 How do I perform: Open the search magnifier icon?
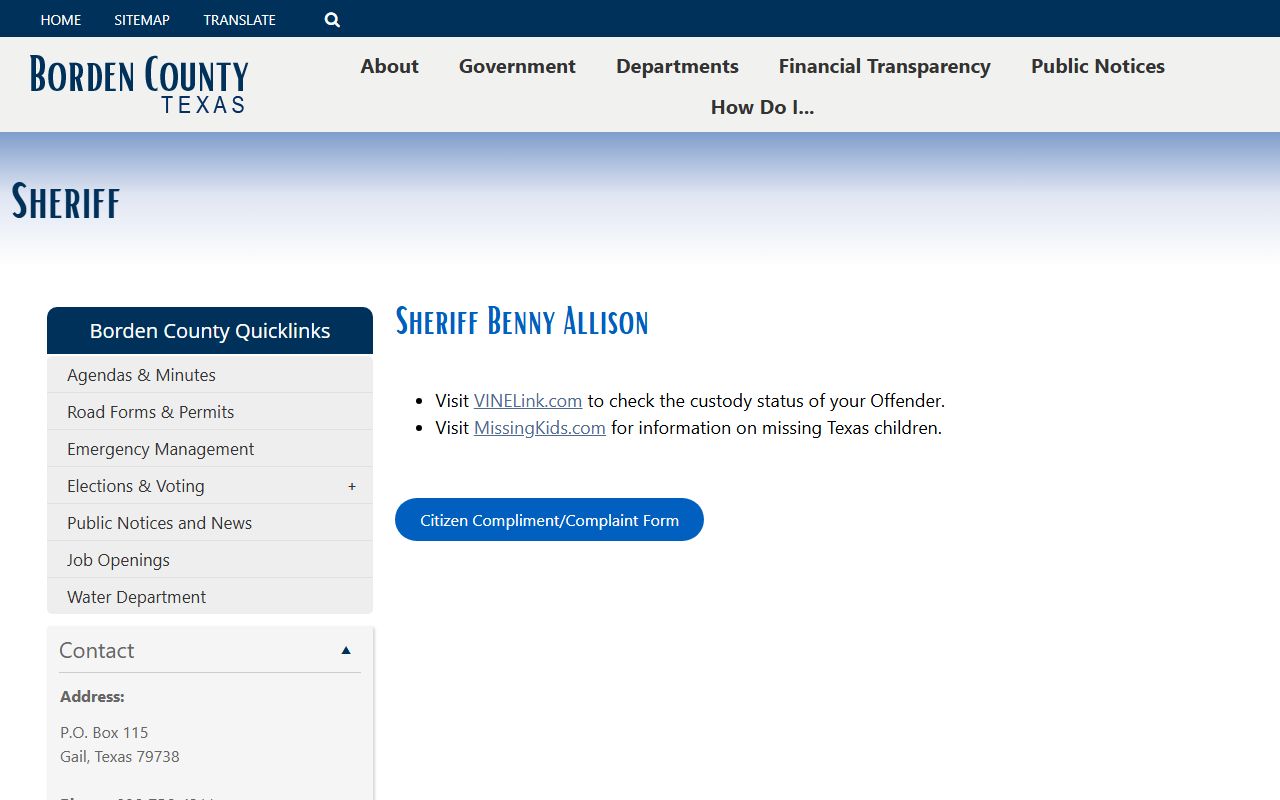coord(332,20)
